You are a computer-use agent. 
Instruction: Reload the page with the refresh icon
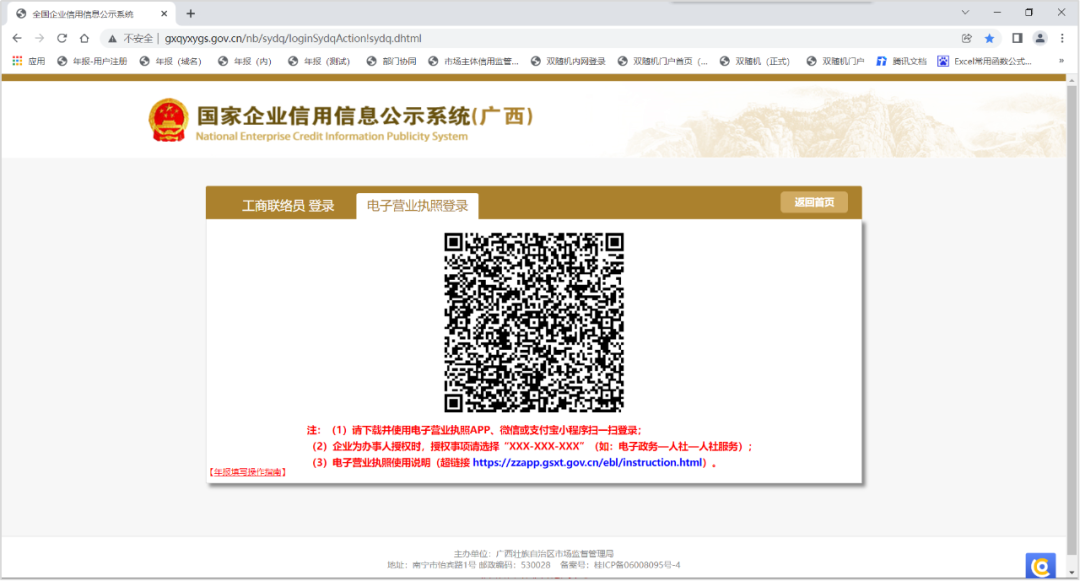tap(62, 39)
